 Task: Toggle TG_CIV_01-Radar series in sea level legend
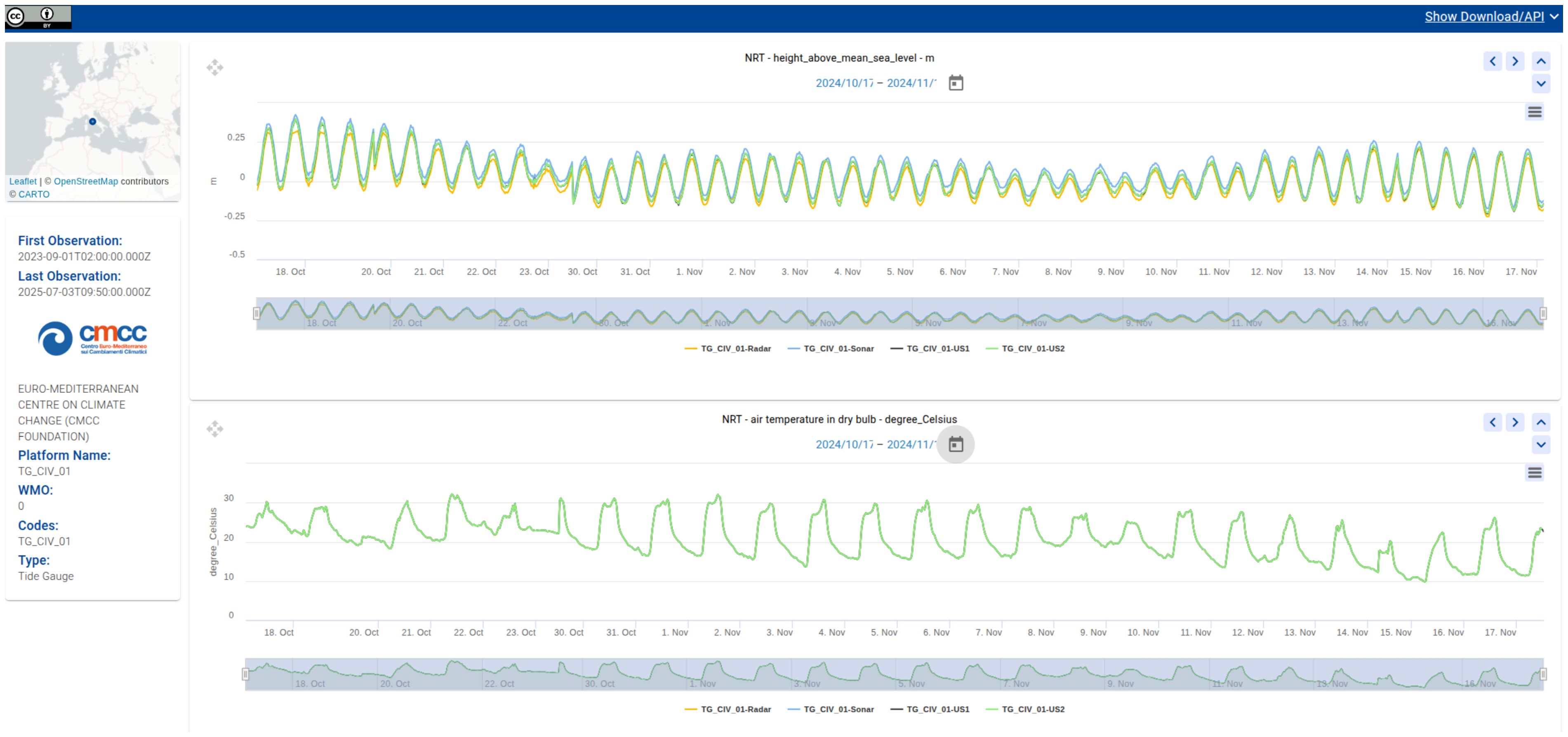tap(728, 348)
